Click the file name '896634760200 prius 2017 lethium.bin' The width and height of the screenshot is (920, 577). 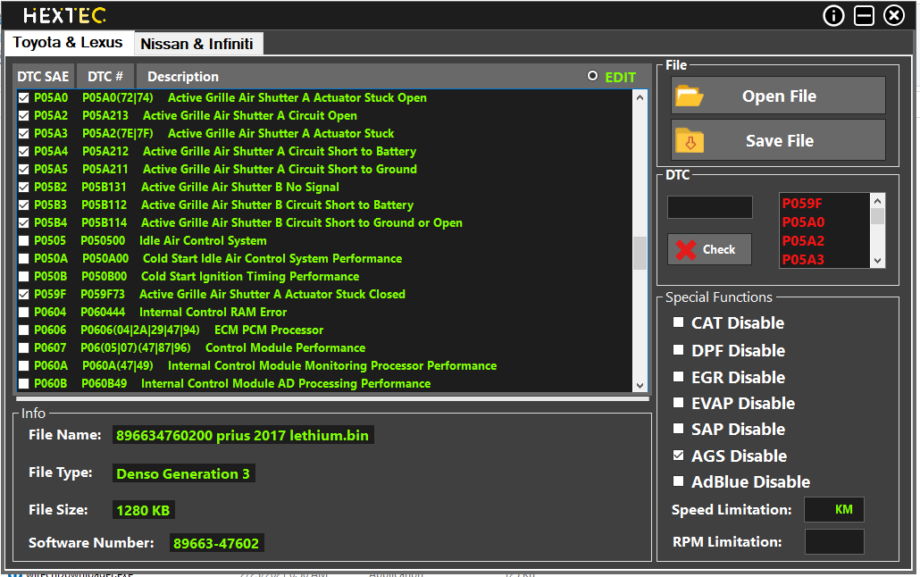(243, 436)
